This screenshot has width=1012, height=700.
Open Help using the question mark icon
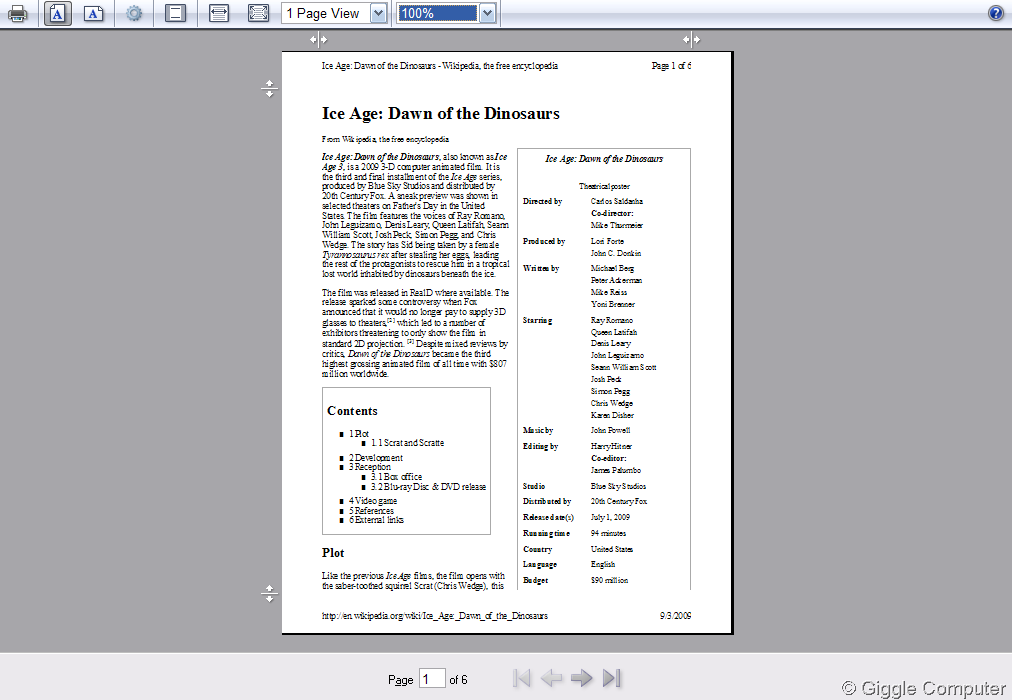point(996,13)
